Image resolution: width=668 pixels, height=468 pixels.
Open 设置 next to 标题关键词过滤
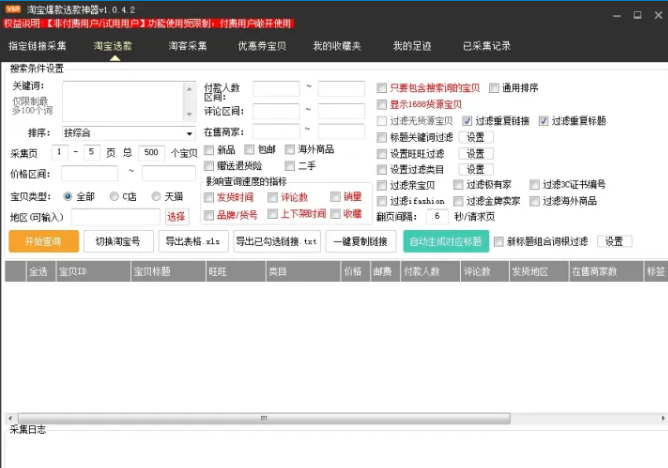[476, 137]
